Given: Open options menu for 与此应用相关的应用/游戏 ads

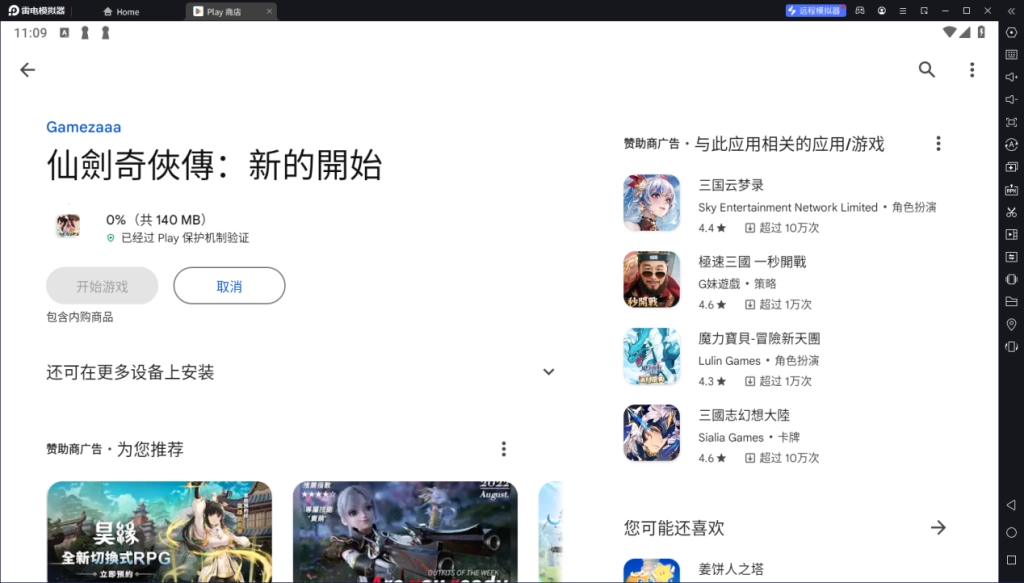Looking at the screenshot, I should [938, 144].
